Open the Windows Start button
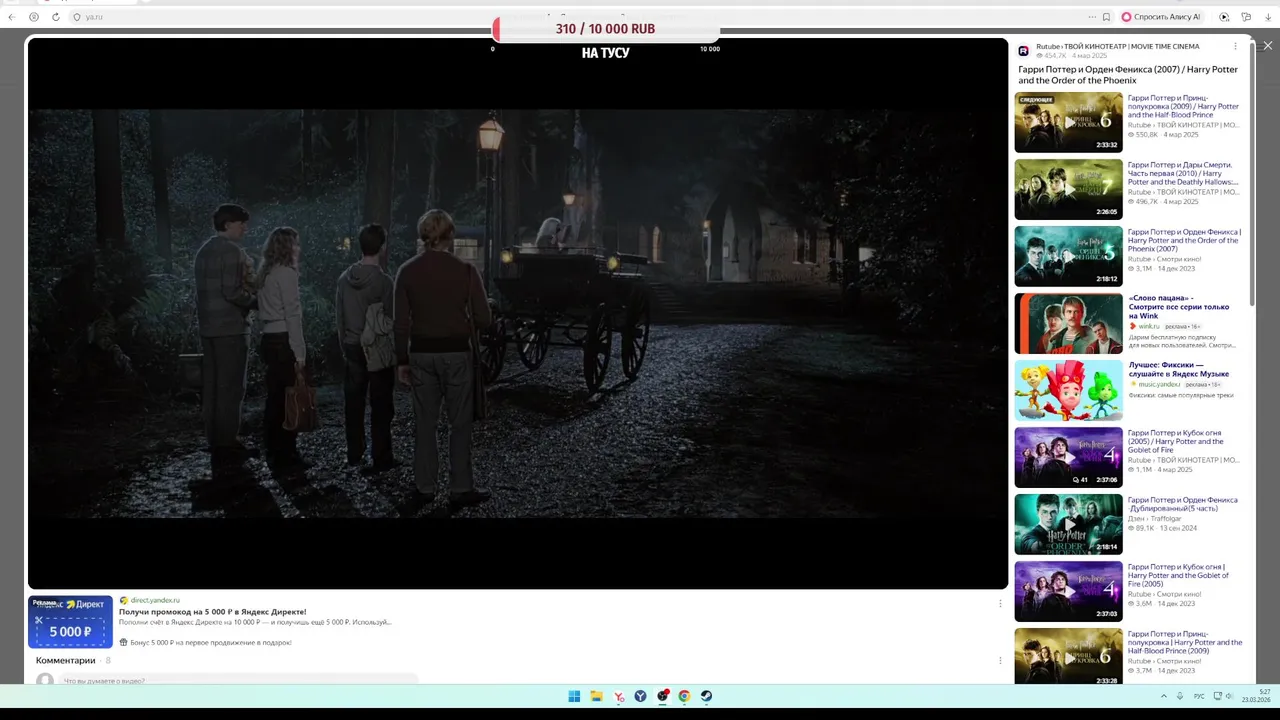Viewport: 1280px width, 720px height. [574, 696]
